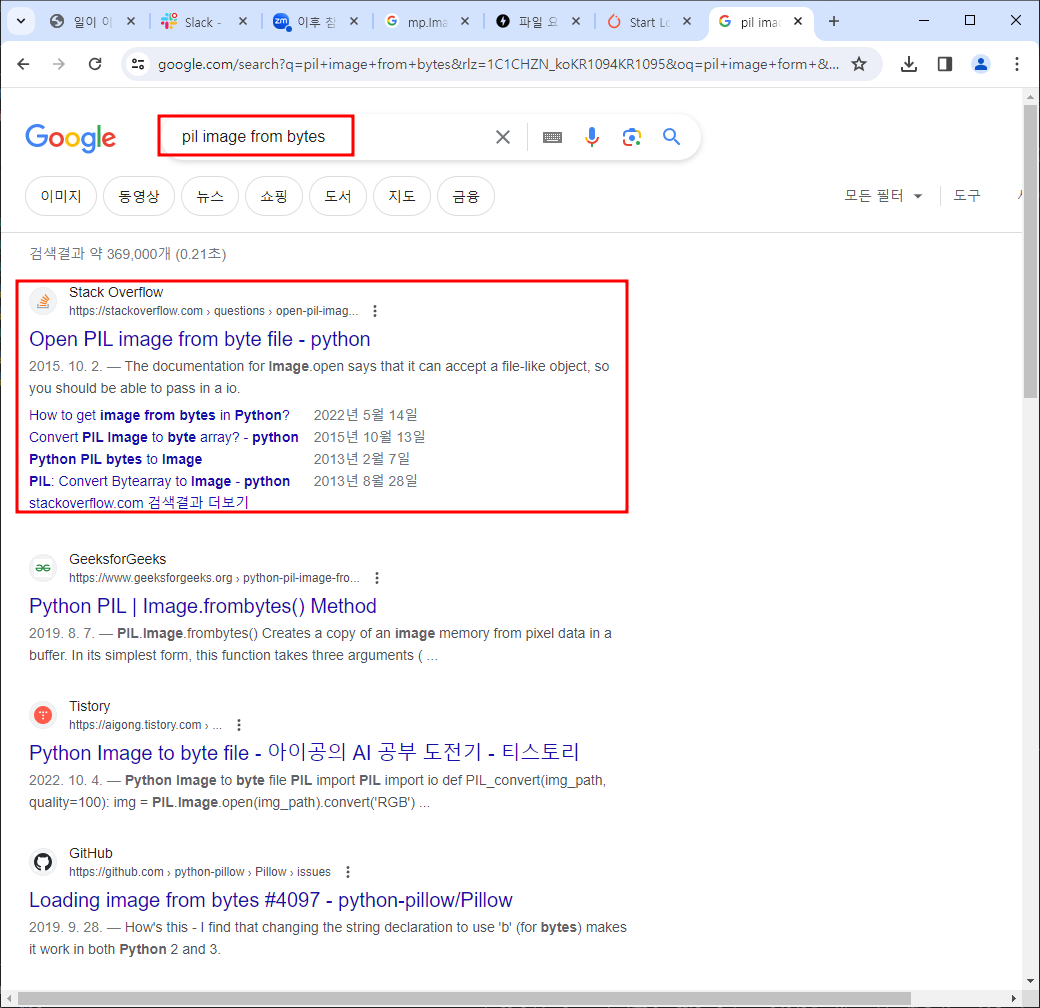Image resolution: width=1040 pixels, height=1008 pixels.
Task: Click the Tistory favicon
Action: click(x=43, y=716)
